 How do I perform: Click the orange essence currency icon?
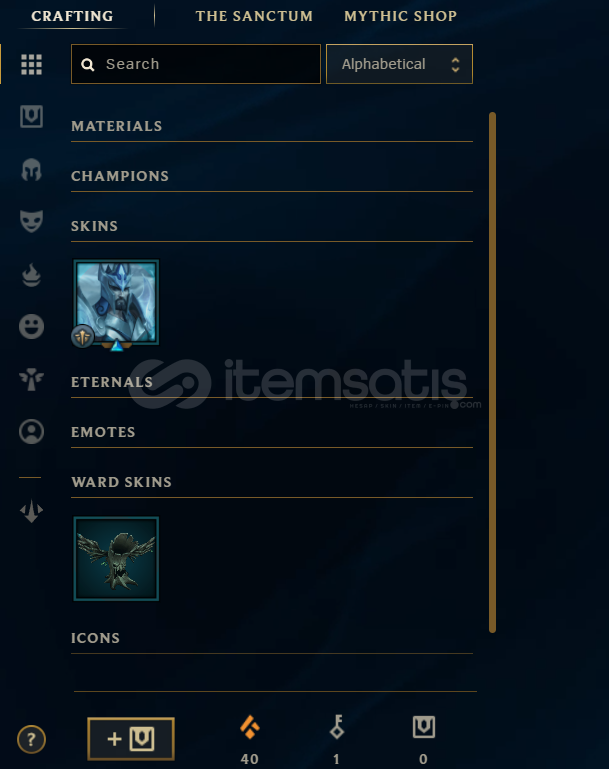pos(250,727)
